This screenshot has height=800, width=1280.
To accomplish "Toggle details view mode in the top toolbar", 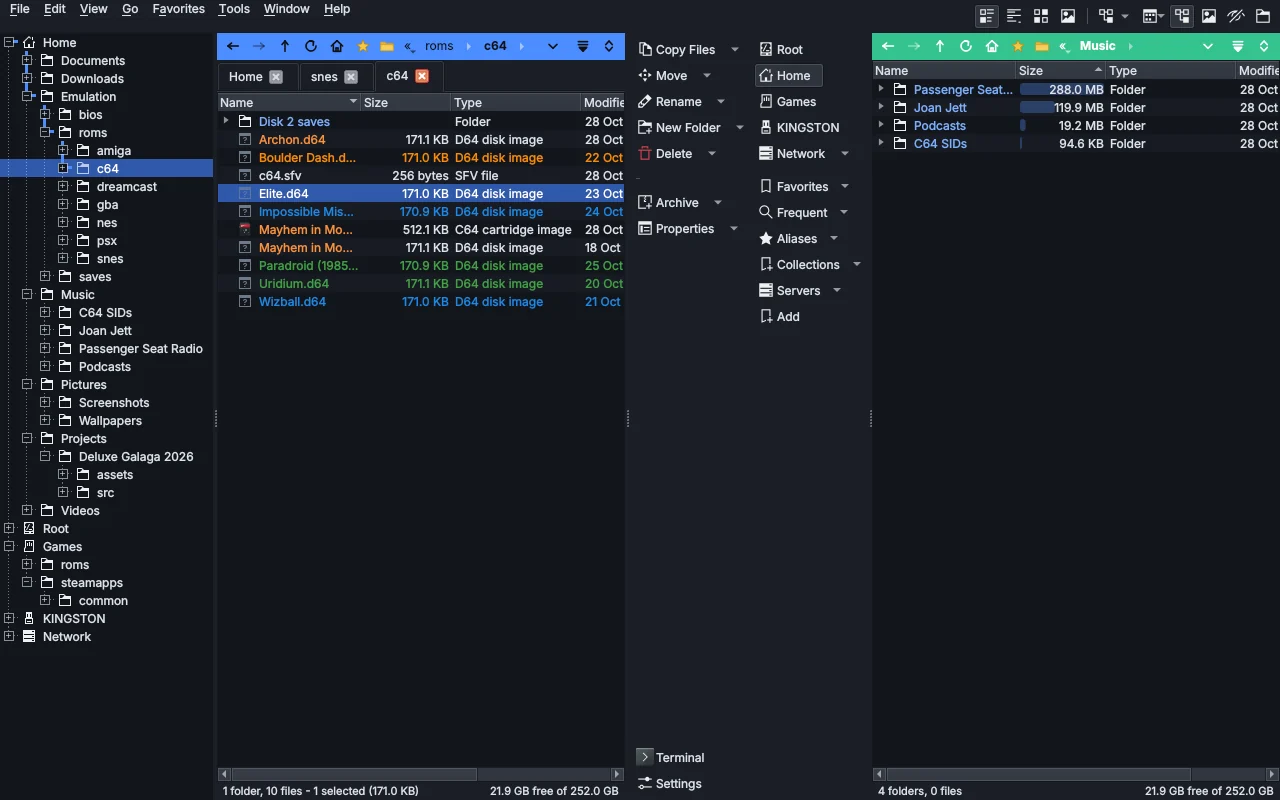I will click(x=987, y=16).
